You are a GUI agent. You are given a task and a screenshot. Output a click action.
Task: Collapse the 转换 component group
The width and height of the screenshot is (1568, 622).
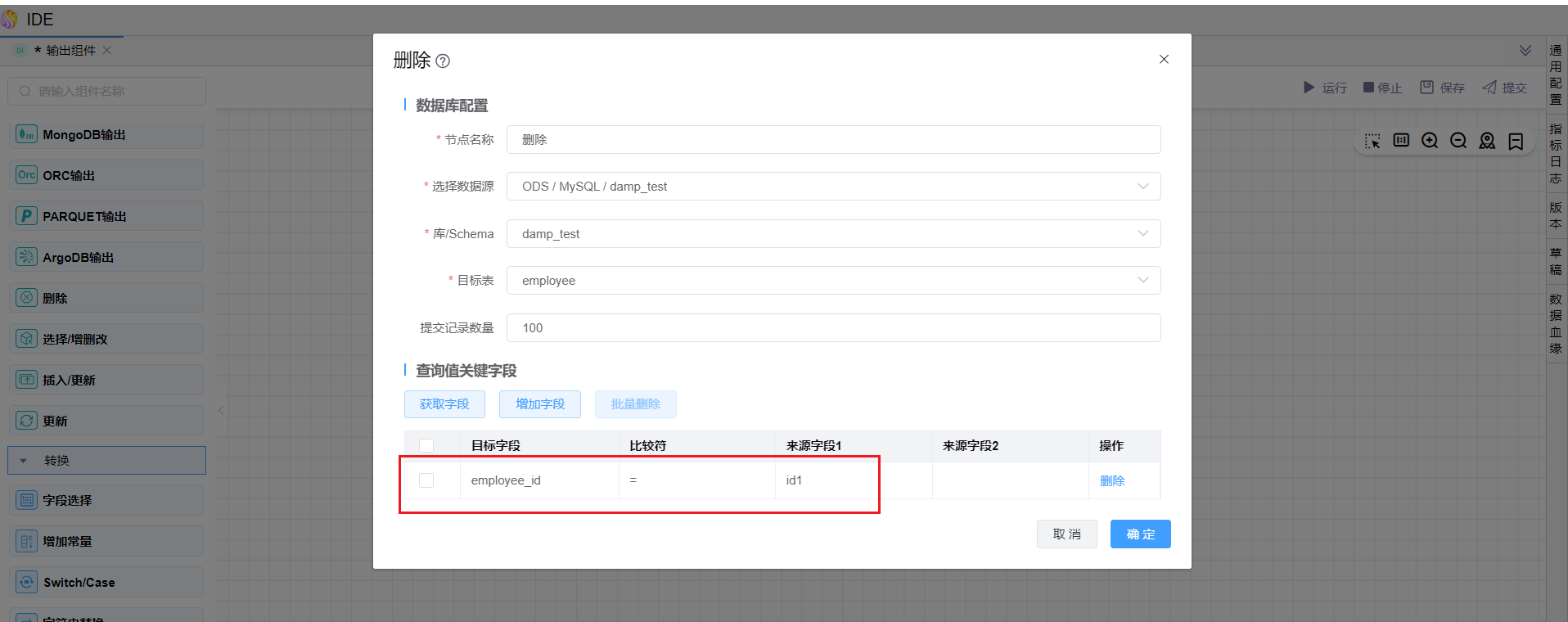click(x=24, y=461)
